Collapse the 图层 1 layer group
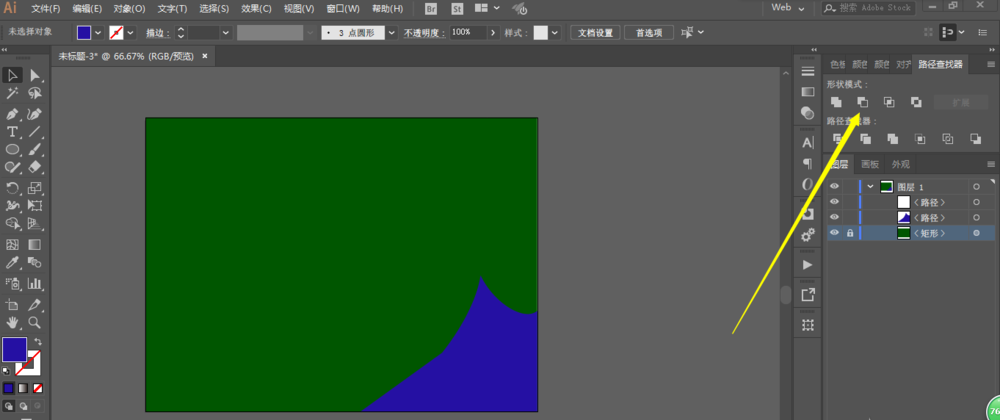This screenshot has height=420, width=1000. 871,187
